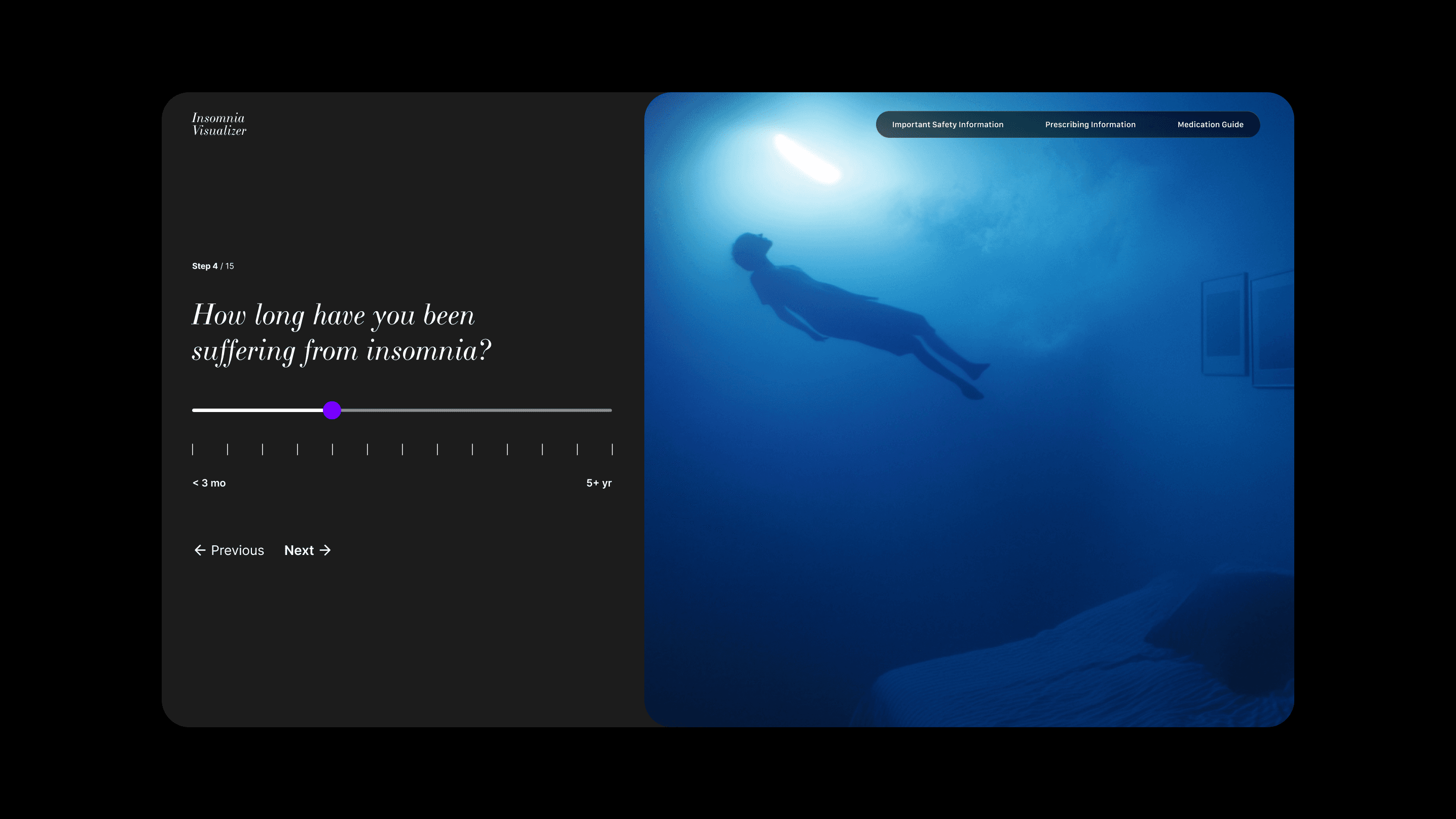Click the Step 4 / 15 indicator
Viewport: 1456px width, 819px height.
(x=212, y=266)
